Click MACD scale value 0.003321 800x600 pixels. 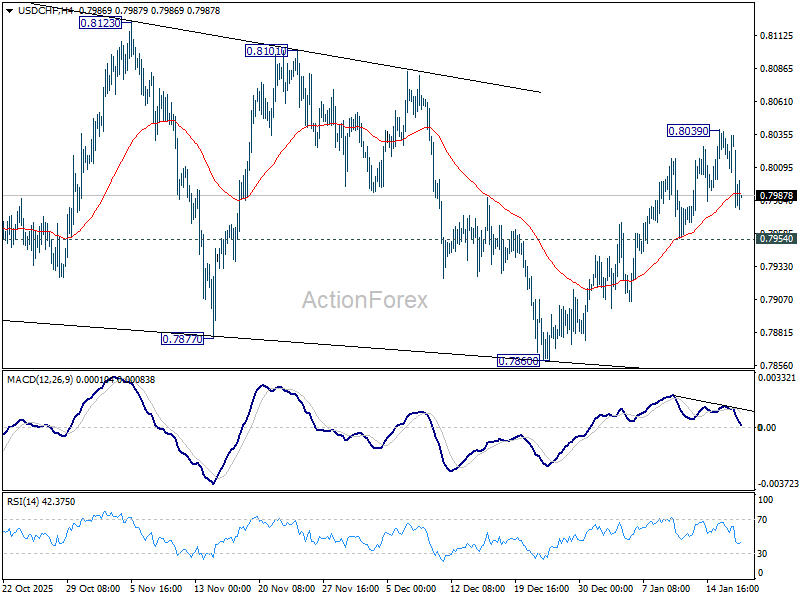click(x=777, y=378)
